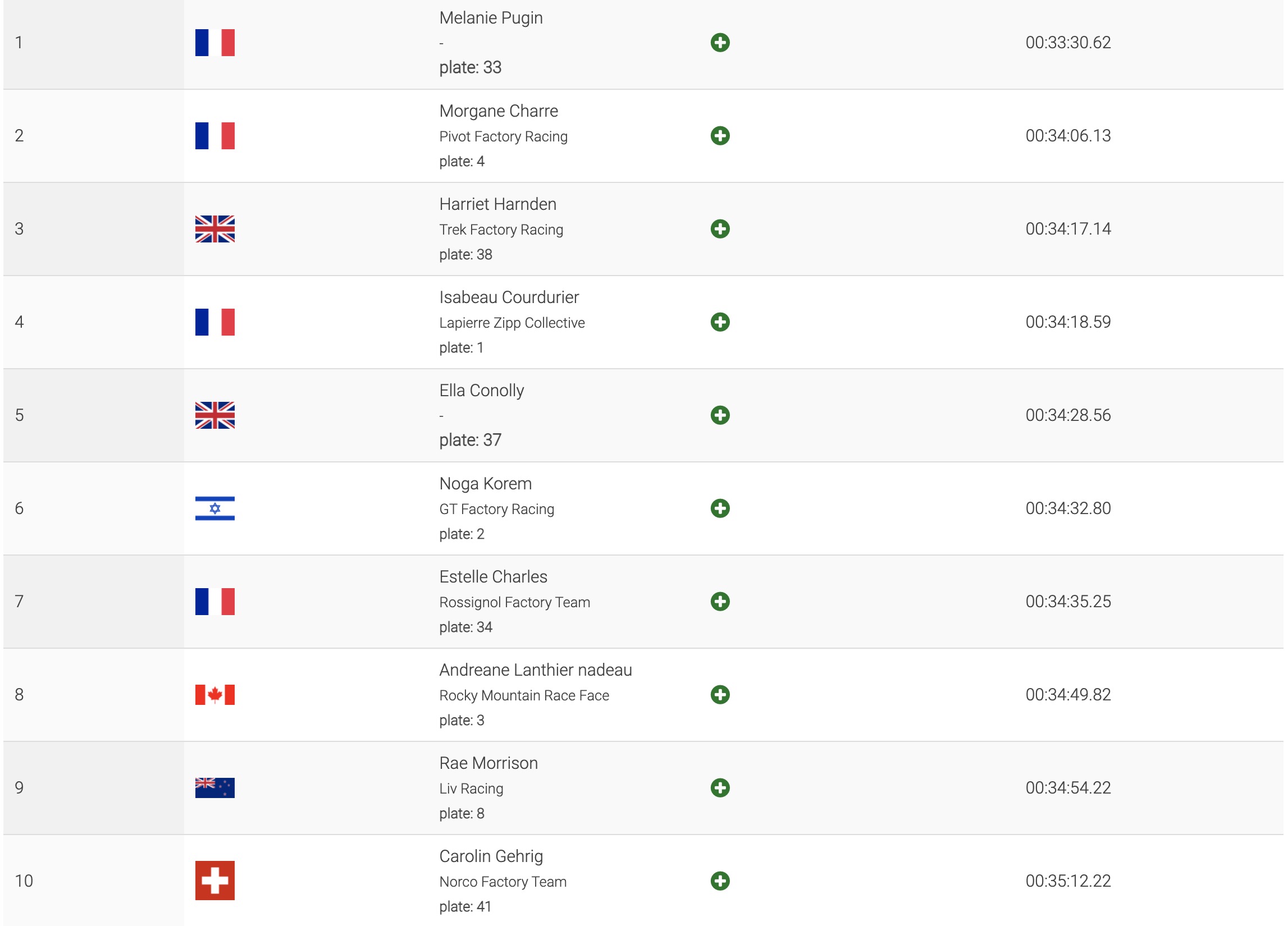Open rider name Morgane Charre
This screenshot has height=926, width=1288.
(x=498, y=111)
